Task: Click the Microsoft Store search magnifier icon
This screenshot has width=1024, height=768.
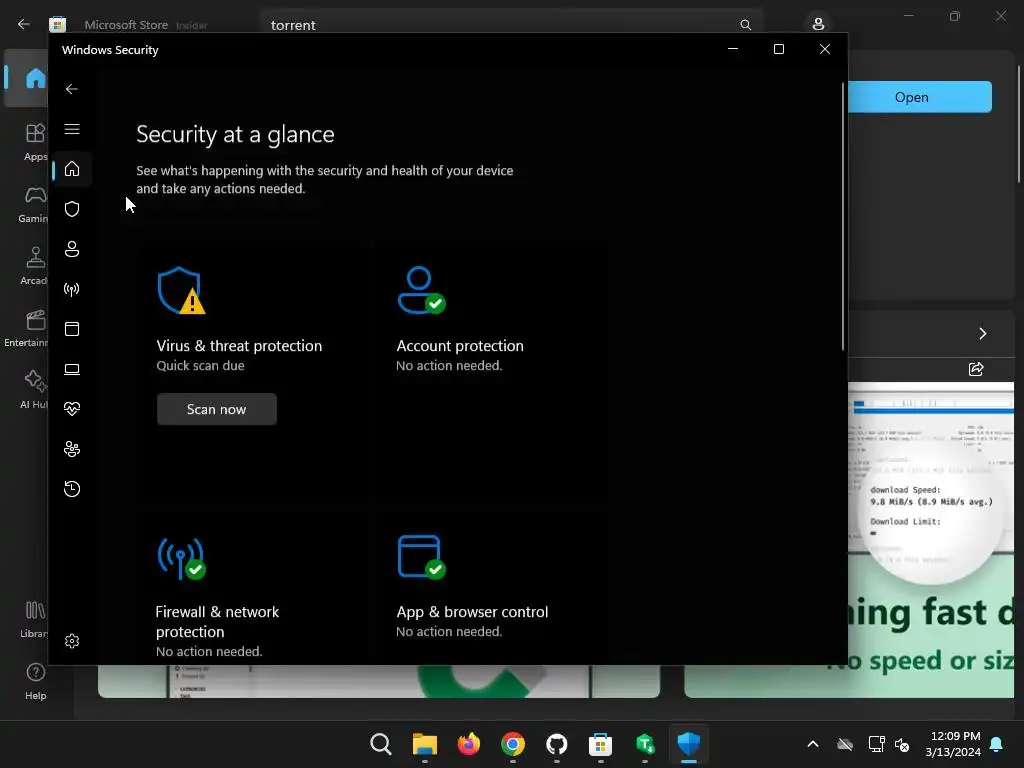Action: [x=746, y=25]
